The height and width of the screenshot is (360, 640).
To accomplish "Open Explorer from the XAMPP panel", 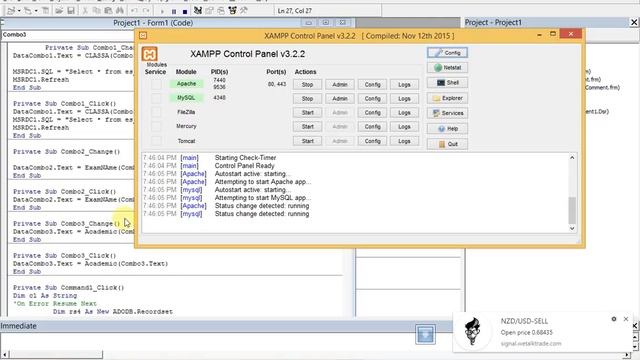I will (447, 98).
